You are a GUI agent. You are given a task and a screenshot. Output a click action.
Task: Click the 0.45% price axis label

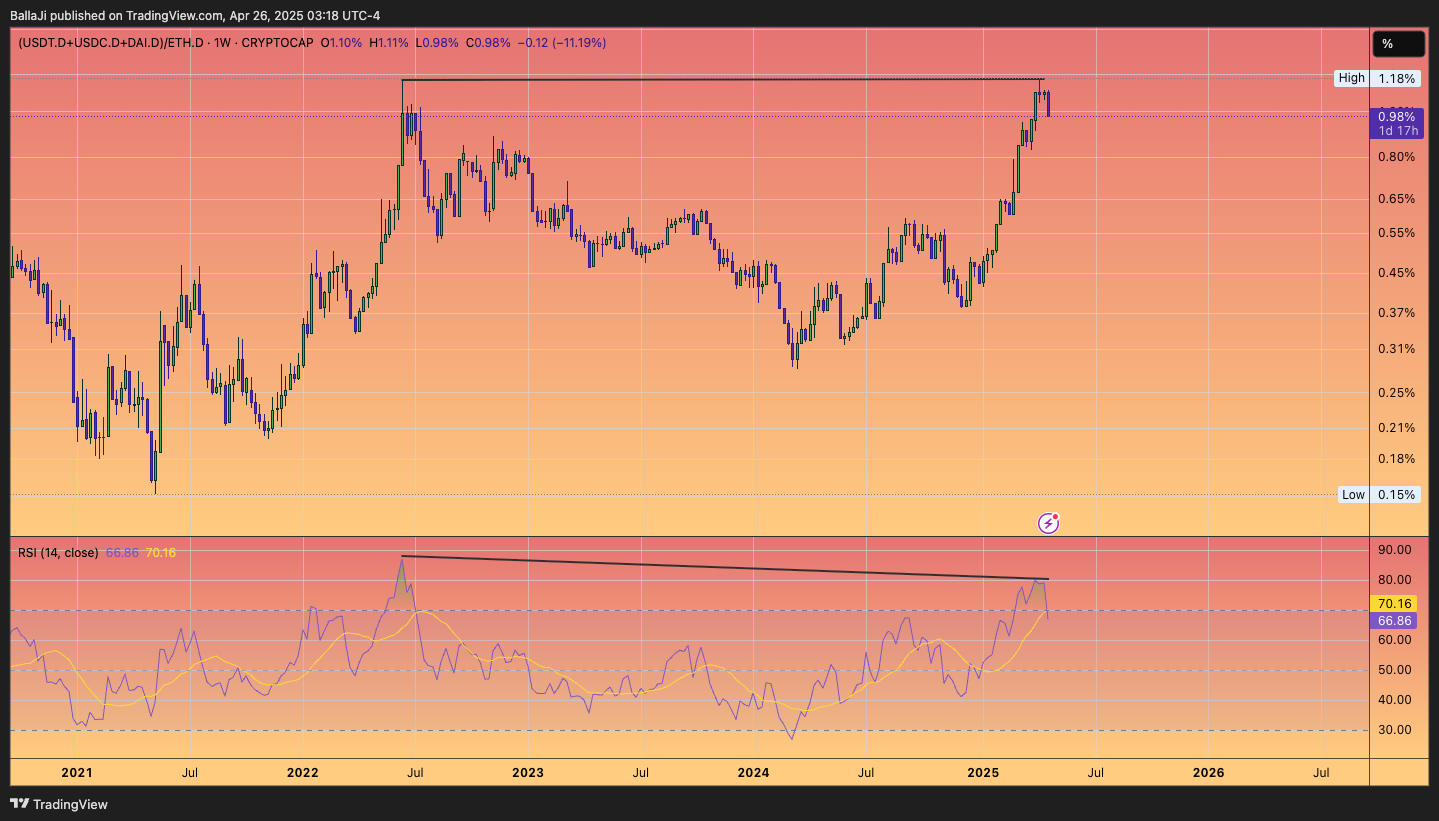[1396, 273]
